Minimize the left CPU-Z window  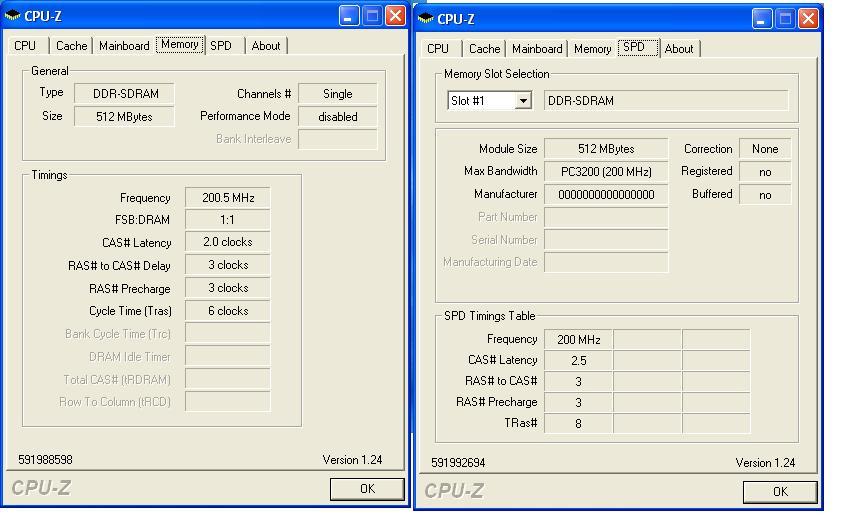pyautogui.click(x=348, y=16)
